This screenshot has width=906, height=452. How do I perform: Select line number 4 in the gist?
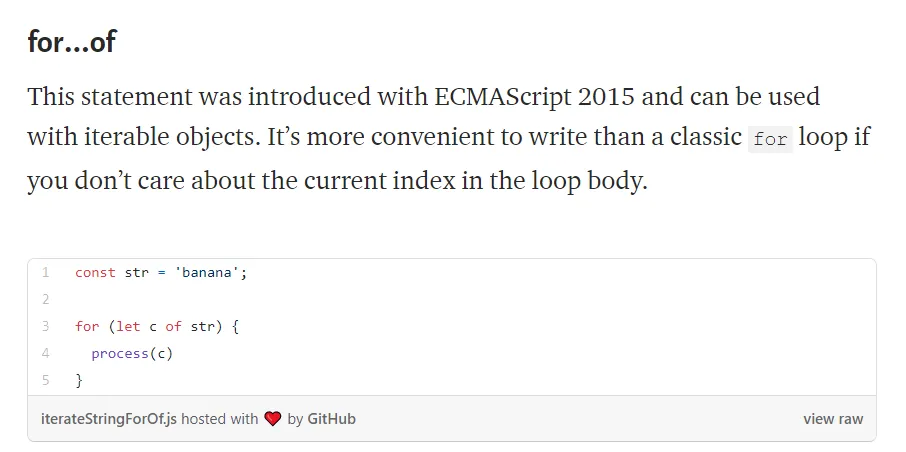pyautogui.click(x=46, y=353)
